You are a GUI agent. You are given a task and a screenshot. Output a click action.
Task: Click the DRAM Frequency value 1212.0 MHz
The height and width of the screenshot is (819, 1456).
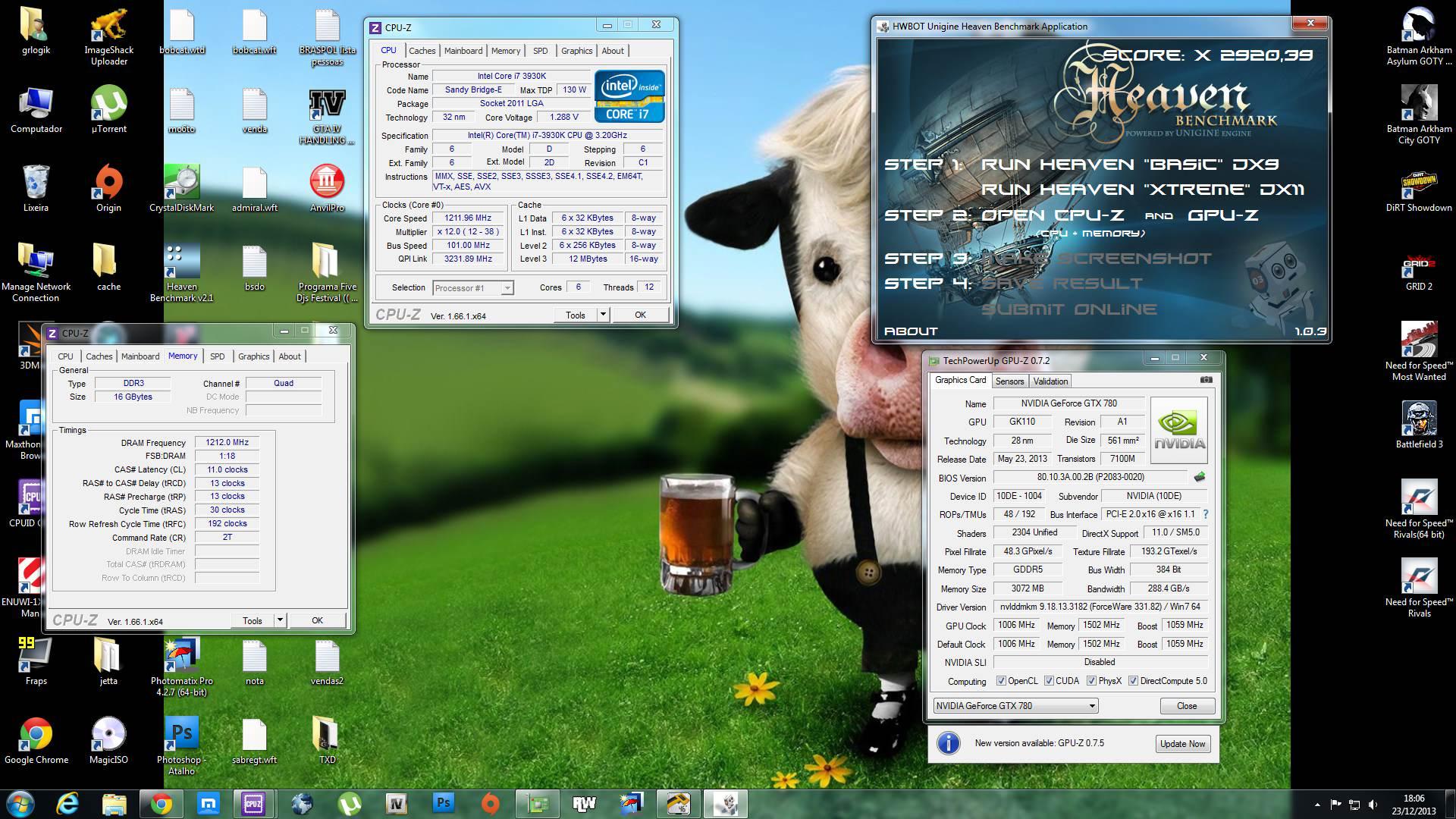point(227,442)
